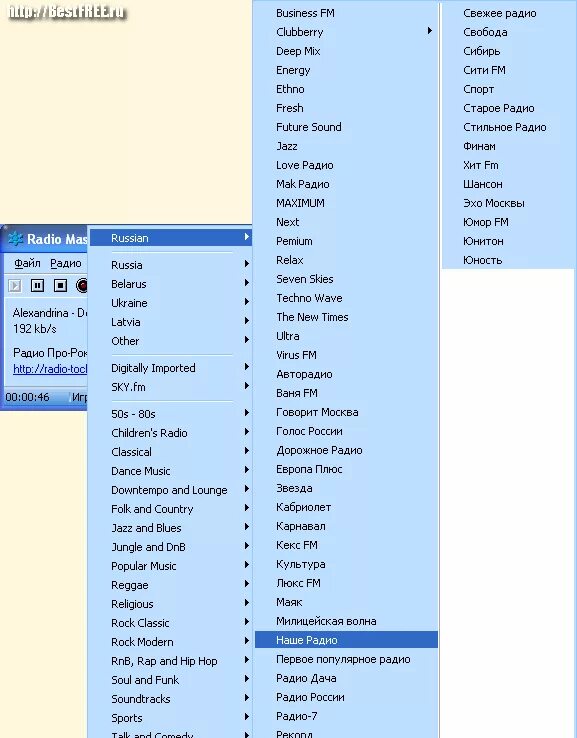This screenshot has width=577, height=738.
Task: Choose Virus FM station
Action: coord(346,355)
